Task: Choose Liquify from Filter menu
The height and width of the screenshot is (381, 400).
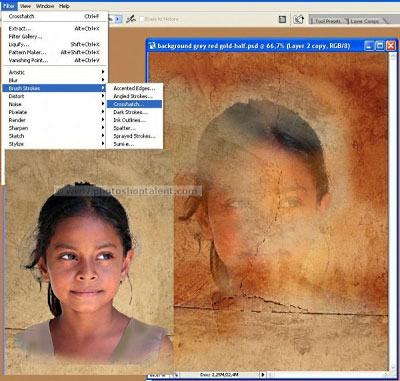Action: (x=55, y=44)
